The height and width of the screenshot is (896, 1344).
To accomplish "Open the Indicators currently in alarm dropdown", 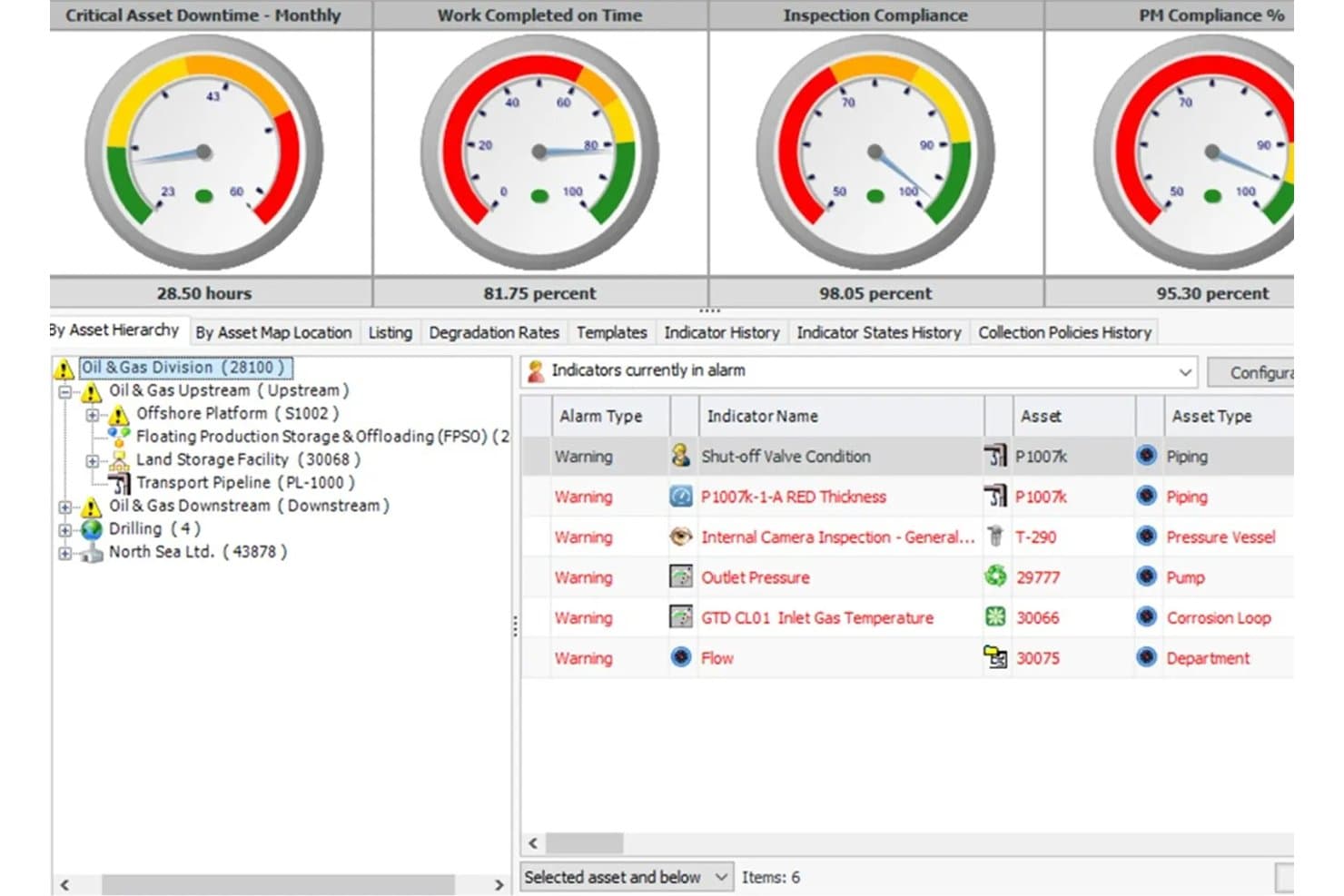I will tap(1184, 371).
